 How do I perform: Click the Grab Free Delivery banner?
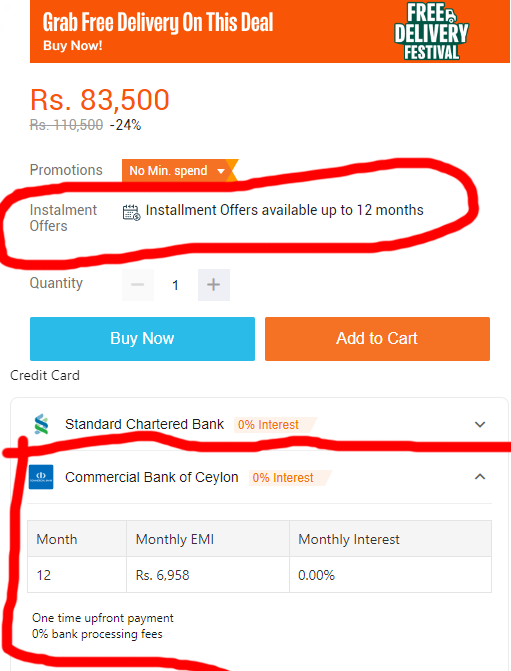(x=270, y=31)
